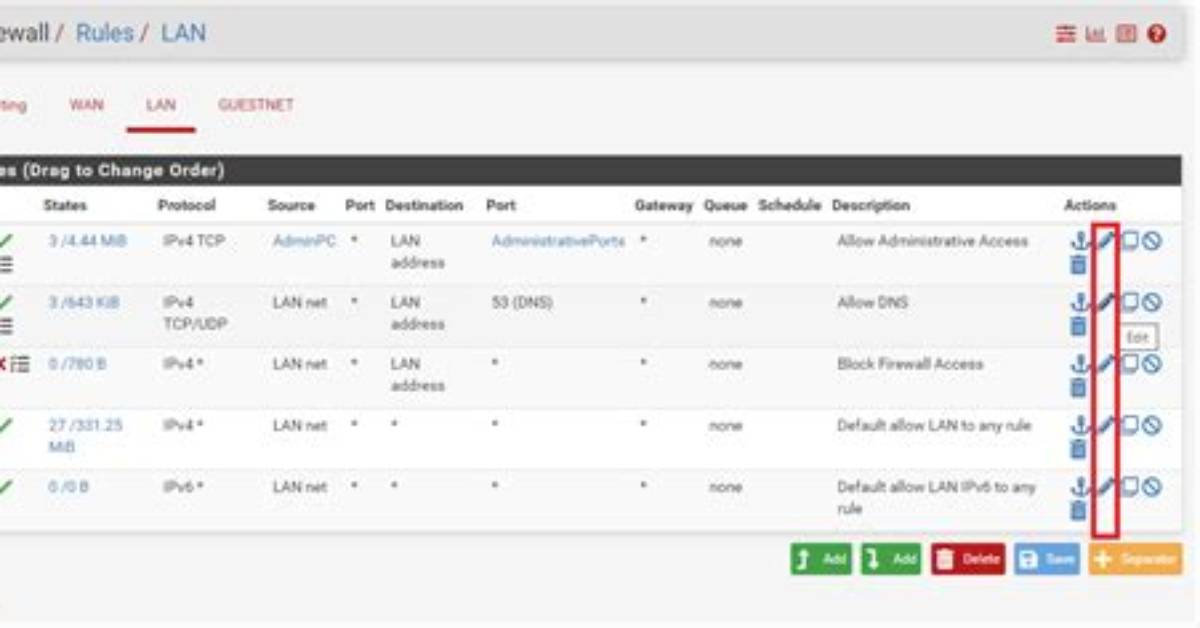Viewport: 1200px width, 628px height.
Task: Delete the Allow Administrative Access rule via trash icon
Action: [1078, 265]
